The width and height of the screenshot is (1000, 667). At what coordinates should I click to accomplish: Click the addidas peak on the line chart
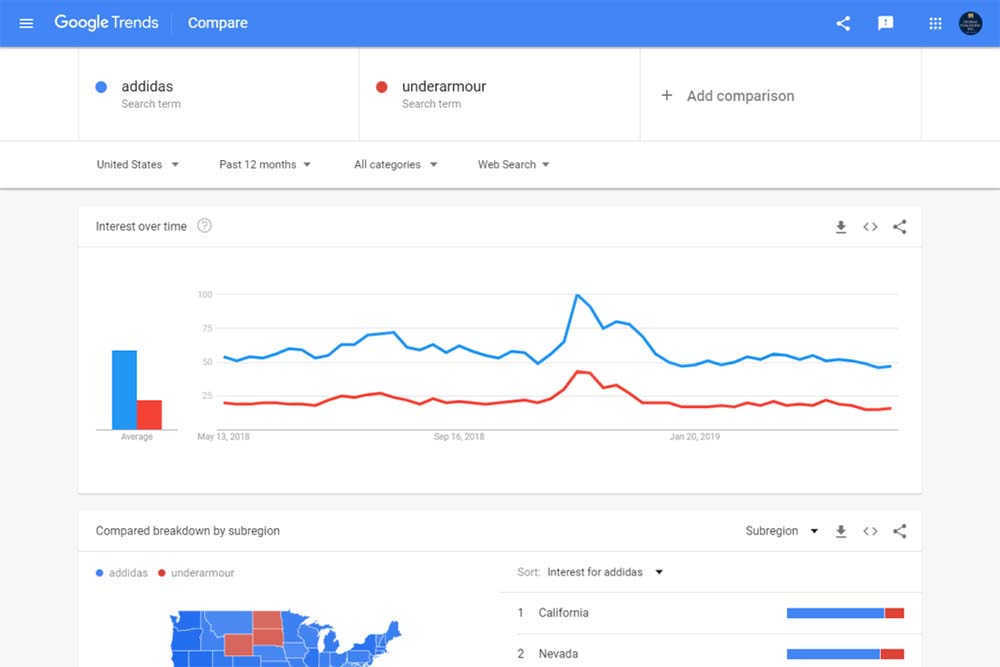577,295
